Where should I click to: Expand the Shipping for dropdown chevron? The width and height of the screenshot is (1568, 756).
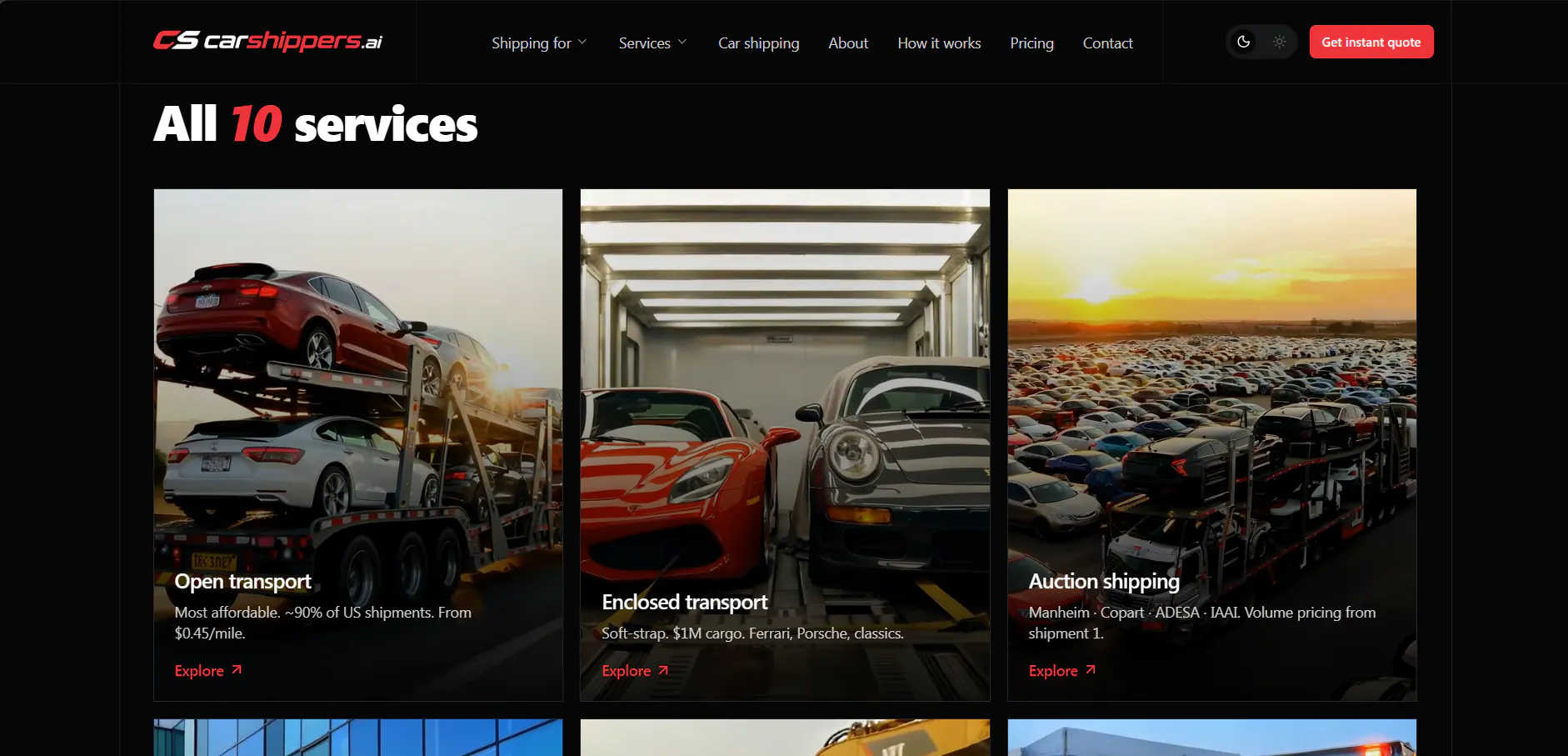[x=582, y=43]
